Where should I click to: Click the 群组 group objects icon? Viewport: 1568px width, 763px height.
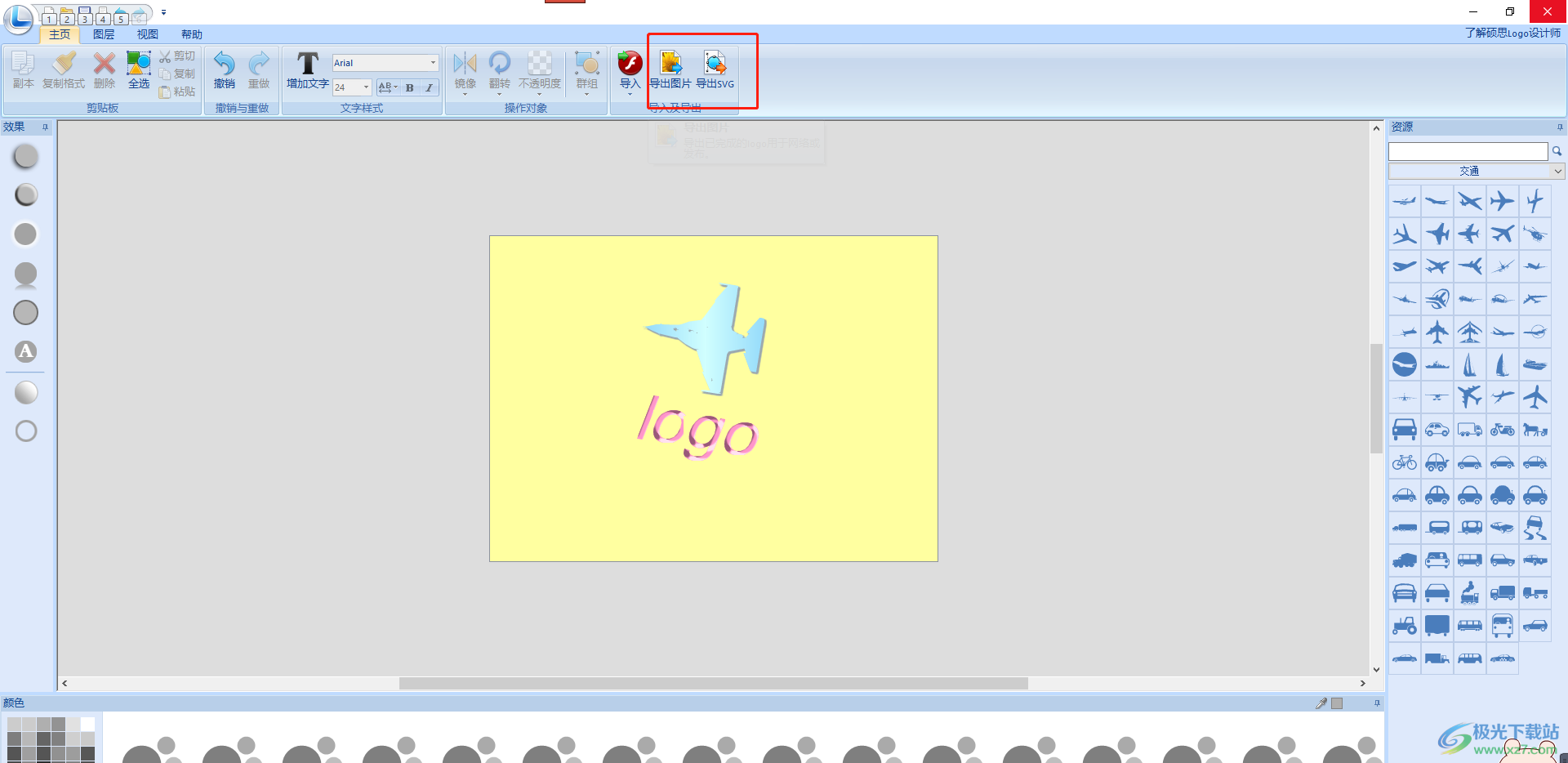587,63
